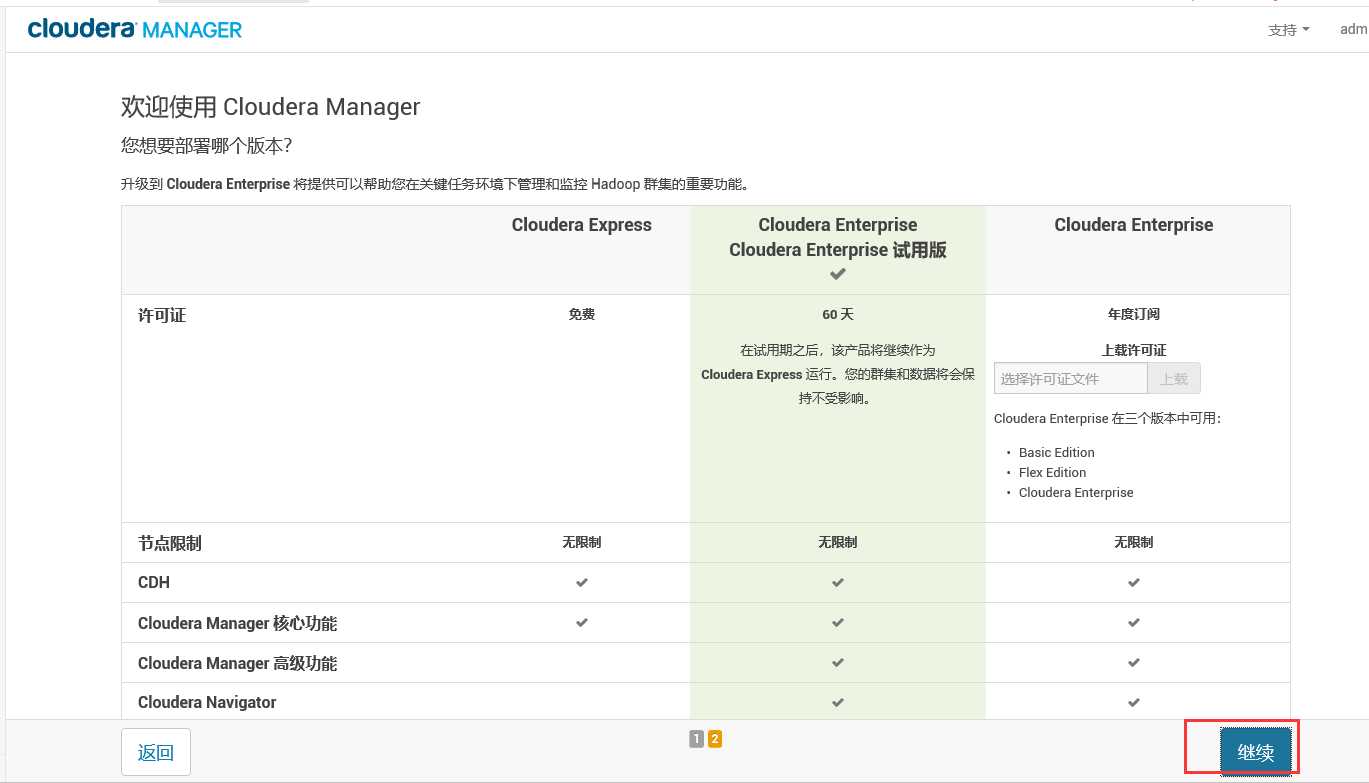
Task: Click the 升级到 Cloudera Enterprise description sentence
Action: [x=435, y=184]
